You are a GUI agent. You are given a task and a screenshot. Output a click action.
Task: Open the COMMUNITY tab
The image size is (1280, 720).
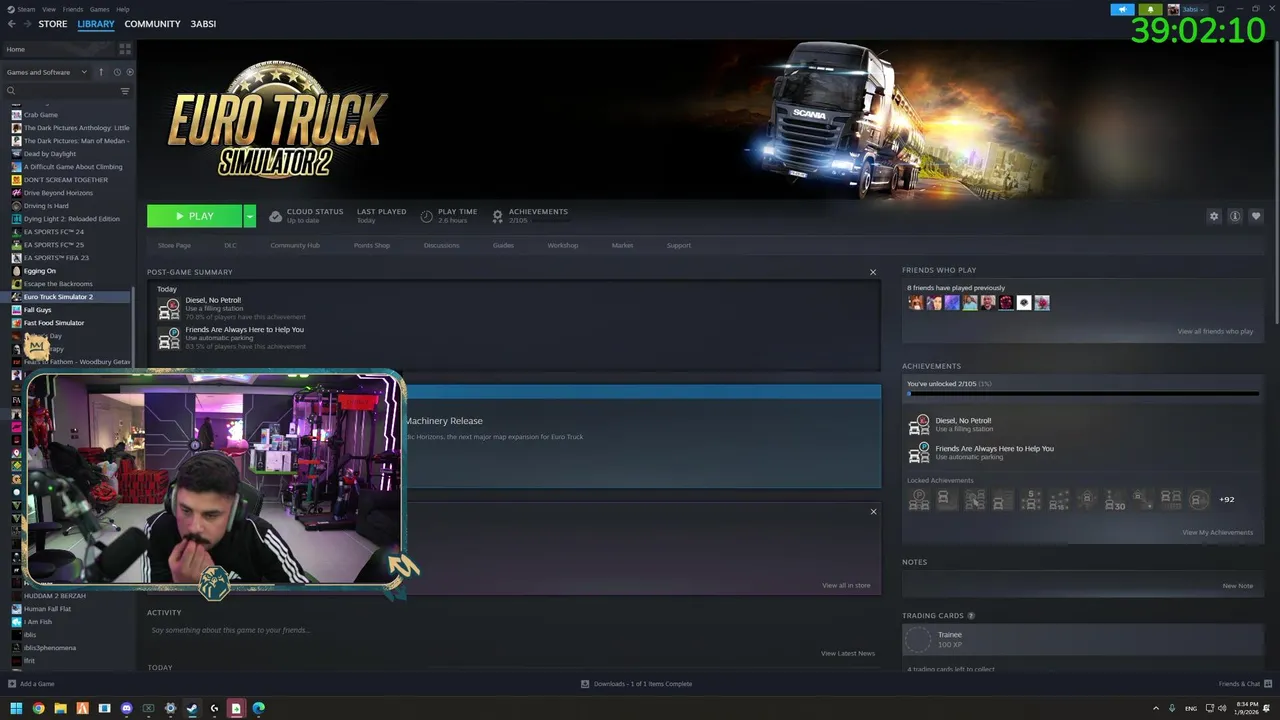pos(152,24)
